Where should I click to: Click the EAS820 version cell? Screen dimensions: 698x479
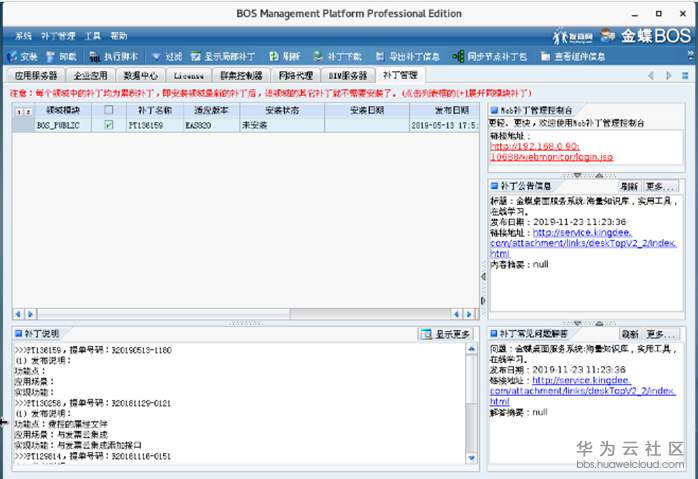click(x=211, y=126)
